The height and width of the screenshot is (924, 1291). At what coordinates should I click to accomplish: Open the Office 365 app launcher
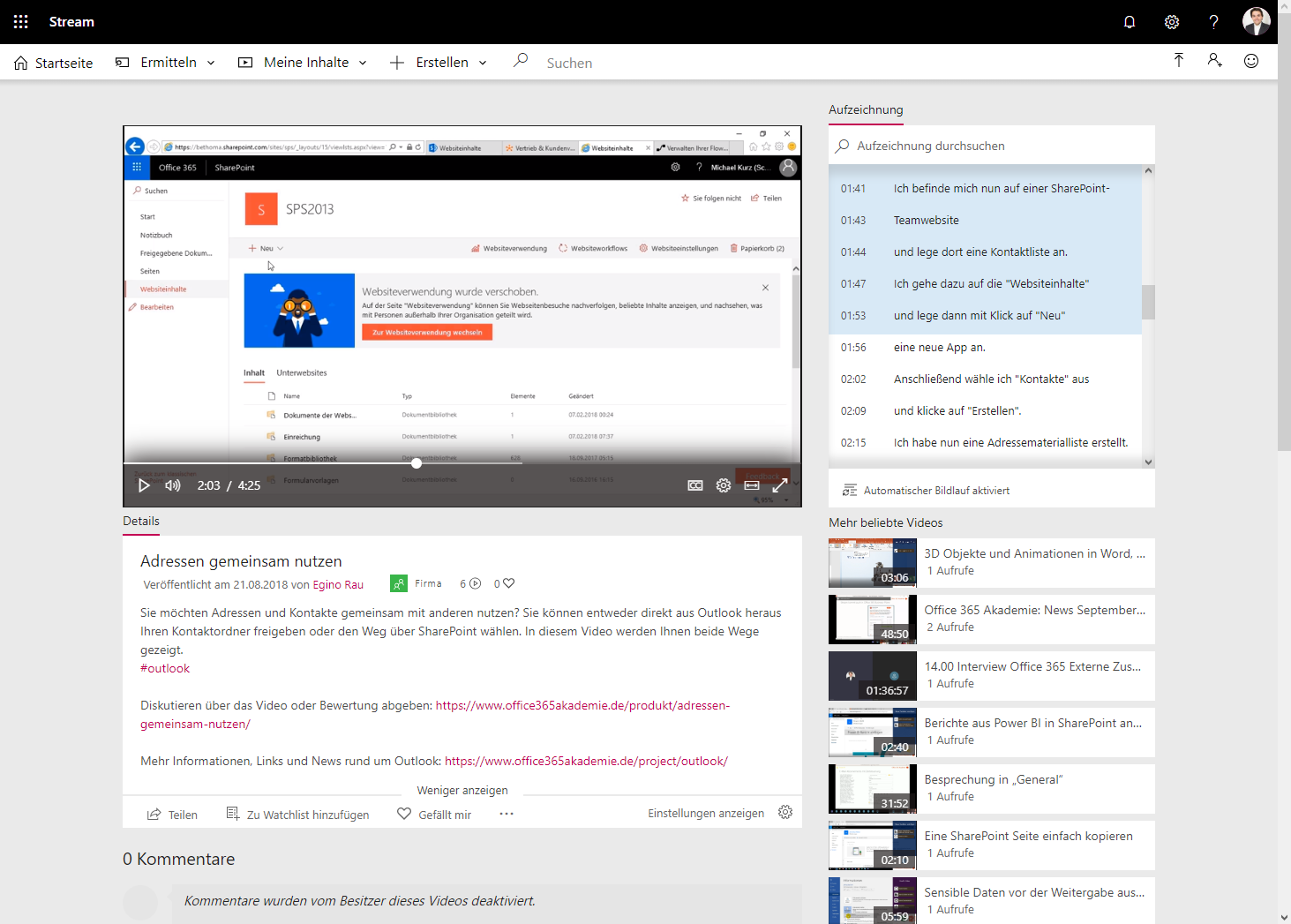21,22
